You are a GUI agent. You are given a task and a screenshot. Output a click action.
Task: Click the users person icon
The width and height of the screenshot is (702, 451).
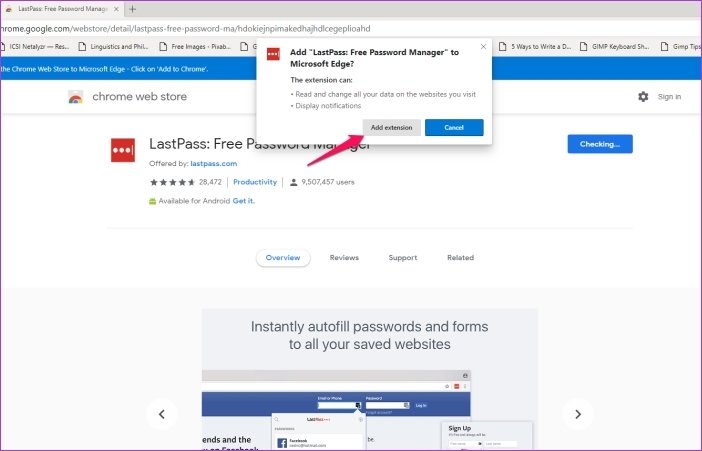[x=294, y=182]
